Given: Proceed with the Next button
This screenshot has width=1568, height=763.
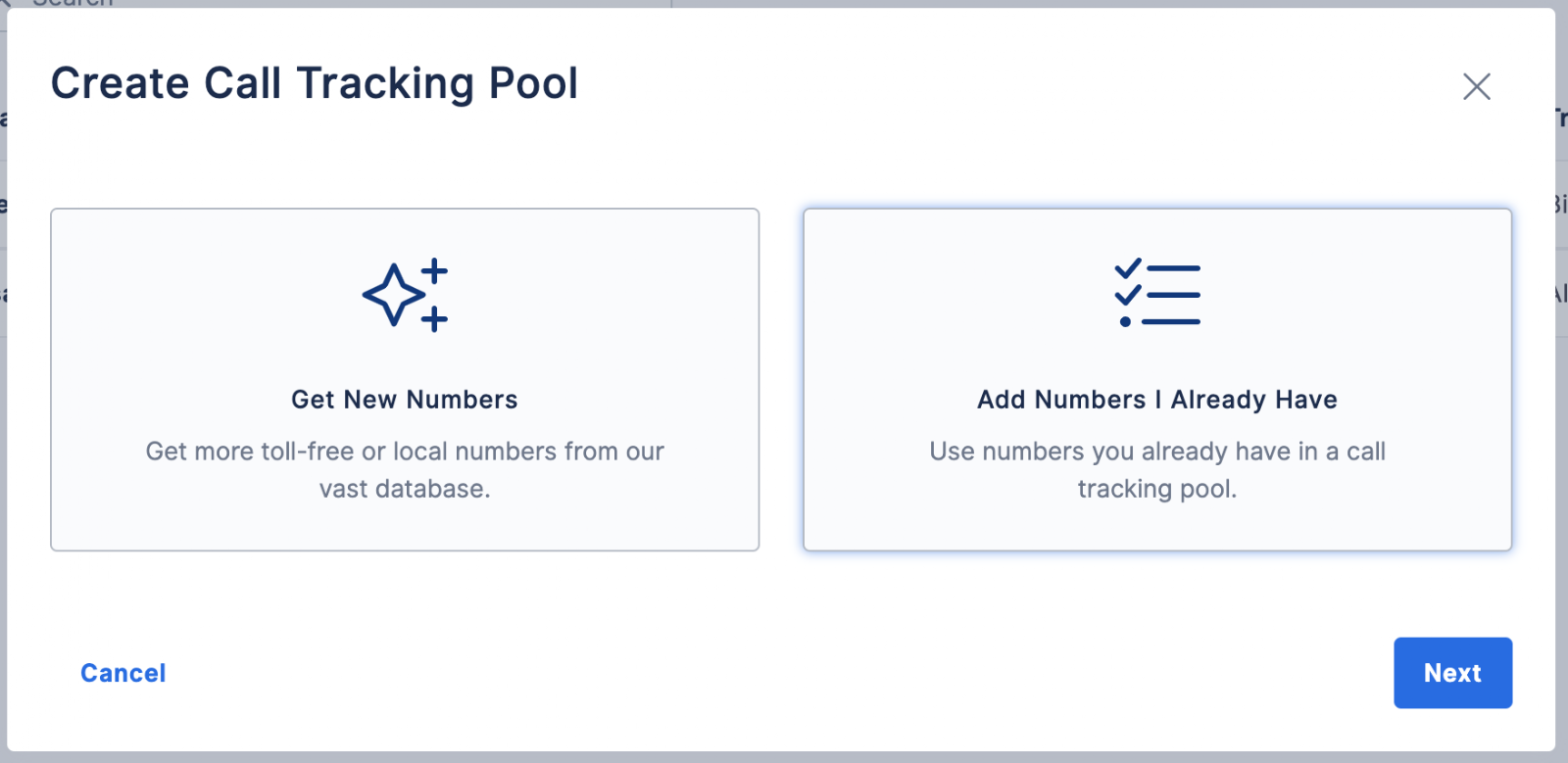Looking at the screenshot, I should click(x=1453, y=673).
